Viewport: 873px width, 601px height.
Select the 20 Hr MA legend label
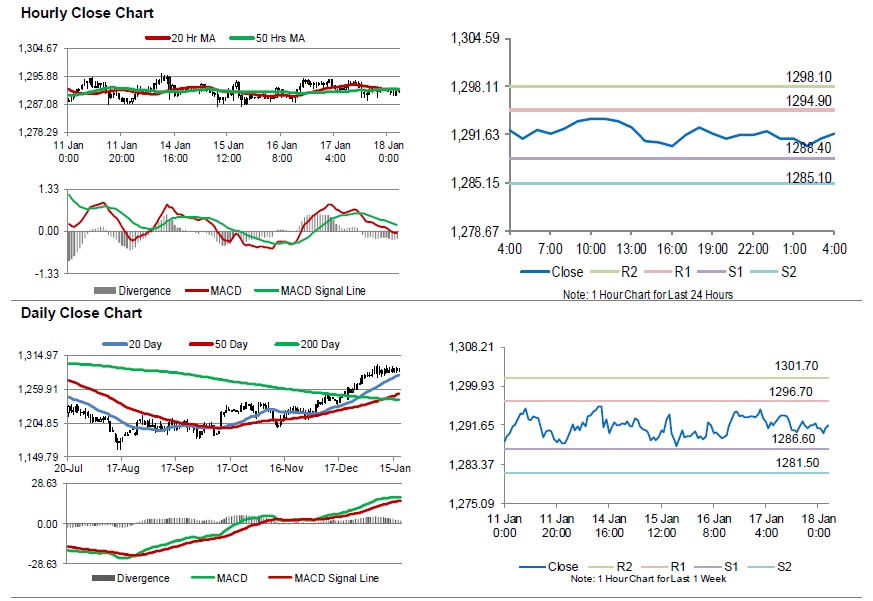[x=193, y=38]
